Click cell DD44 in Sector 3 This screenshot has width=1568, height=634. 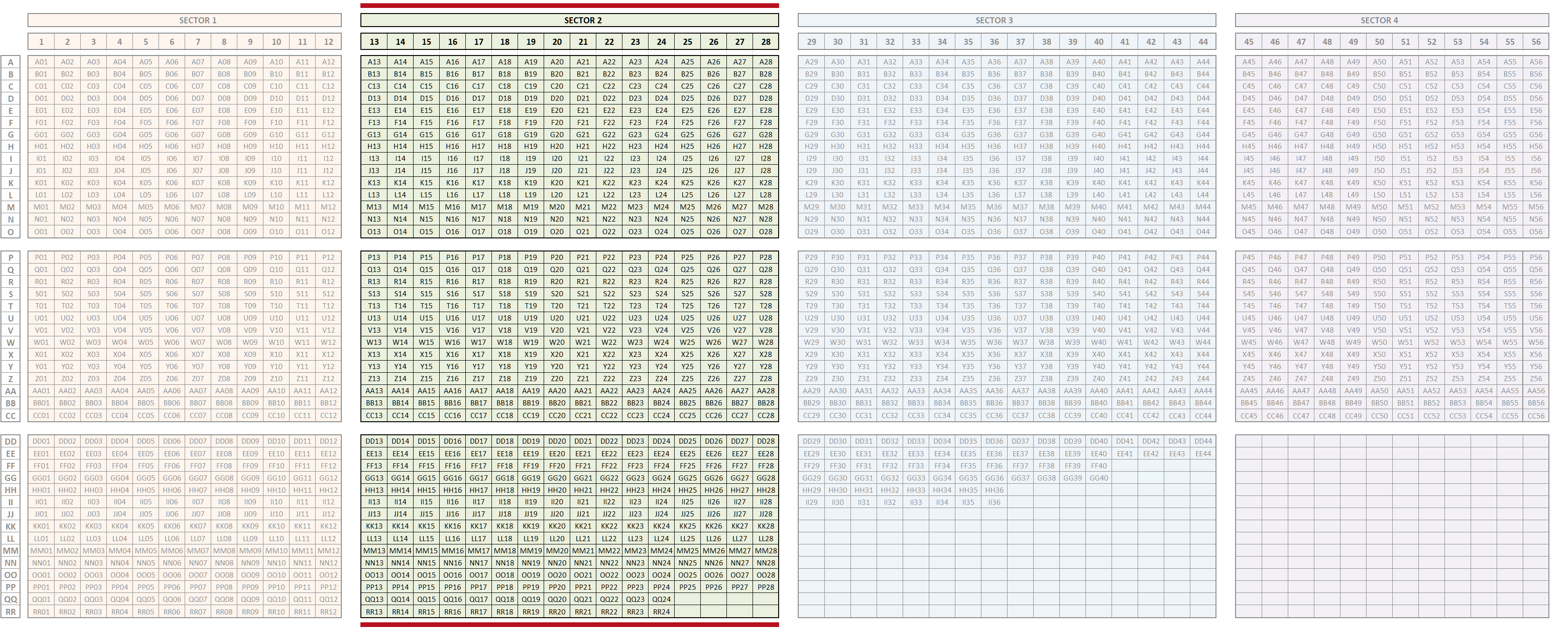tap(1203, 441)
